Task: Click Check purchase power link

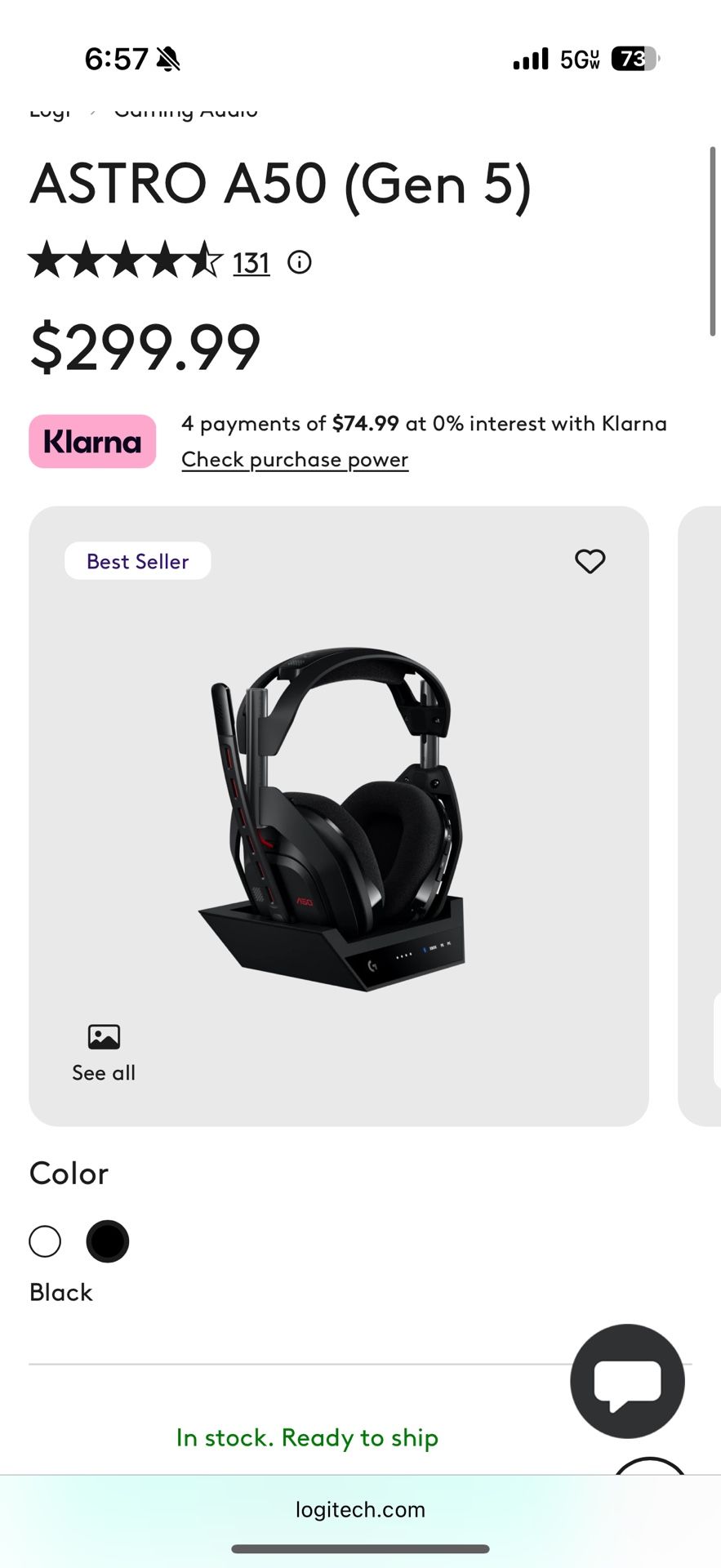Action: 295,460
